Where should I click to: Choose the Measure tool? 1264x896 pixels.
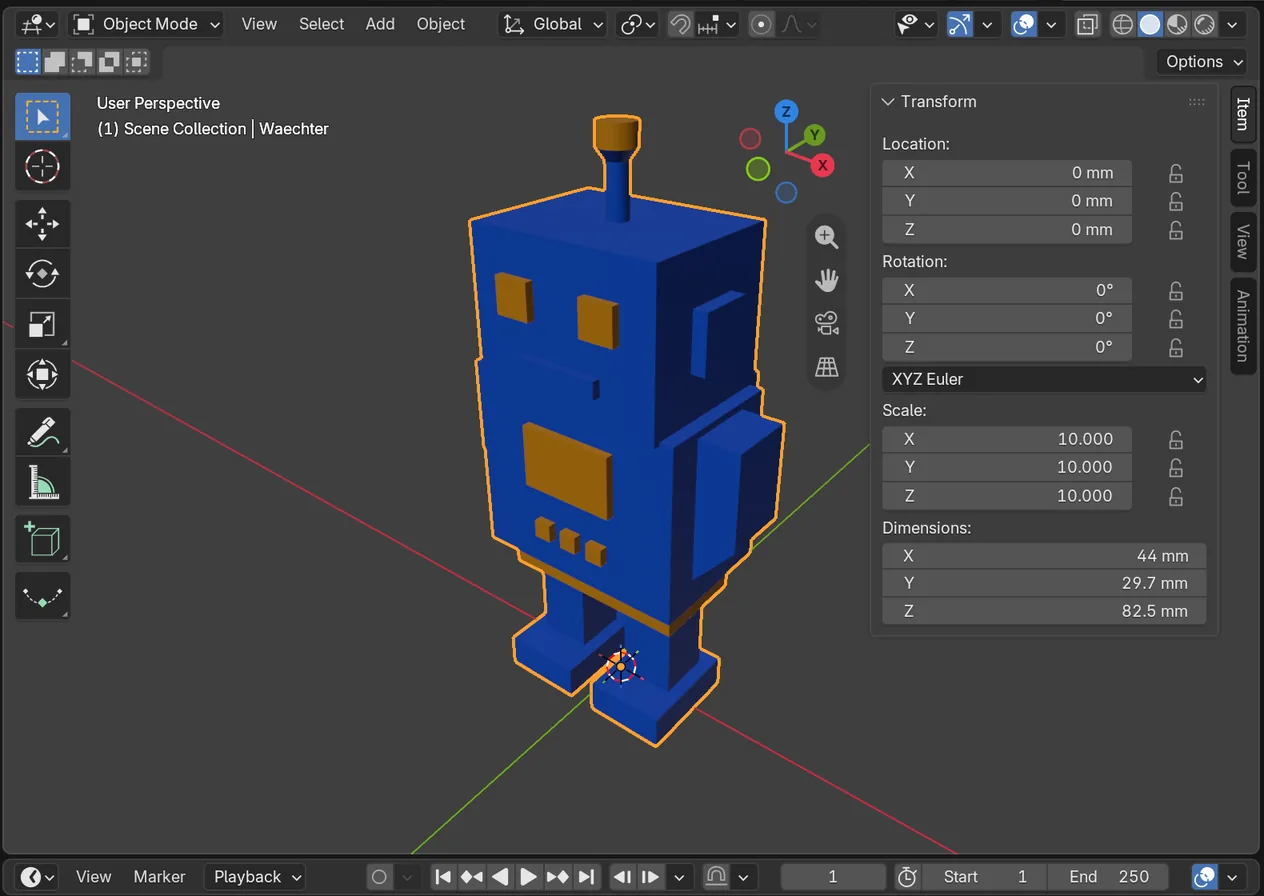[x=42, y=482]
